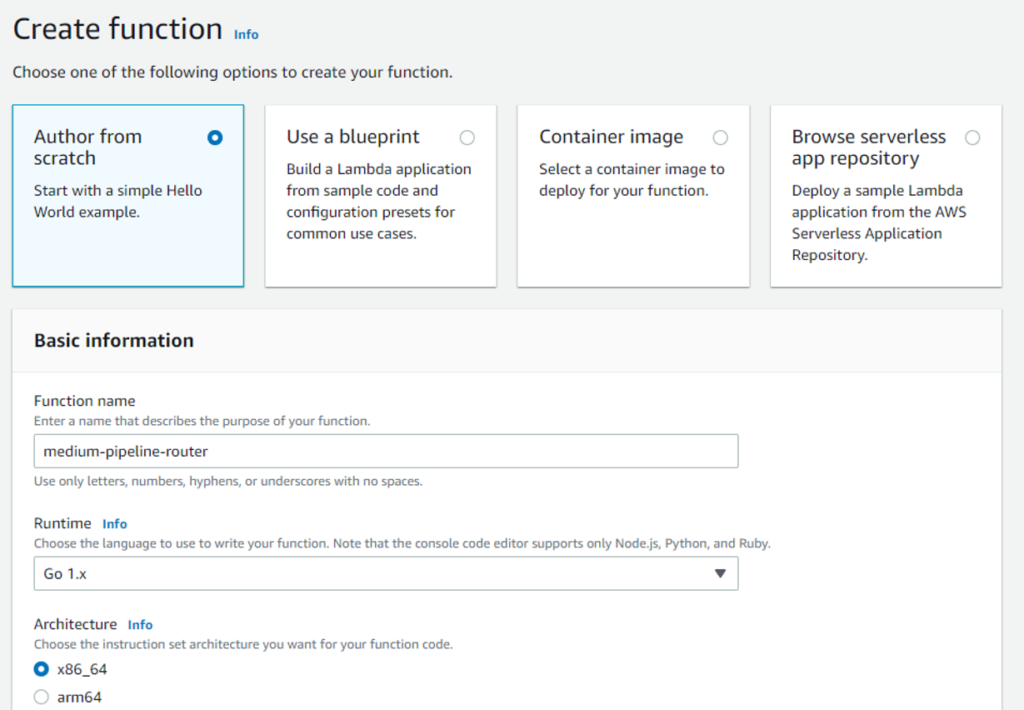Viewport: 1024px width, 710px height.
Task: Click the 'Enter a name that describes' hint
Action: tap(202, 421)
